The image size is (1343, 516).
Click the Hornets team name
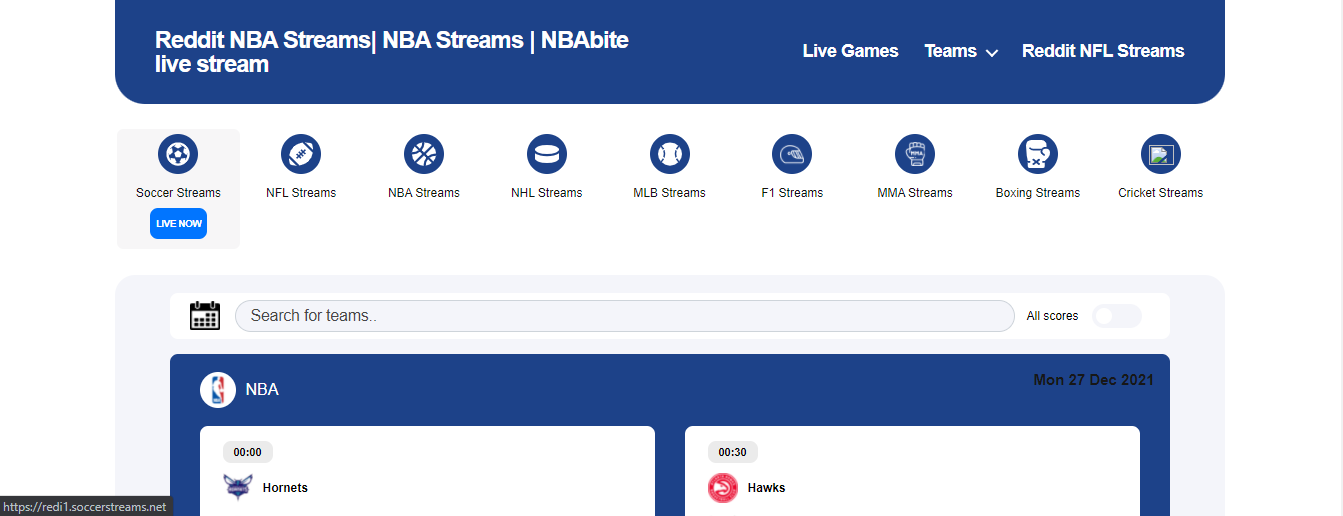[x=285, y=488]
